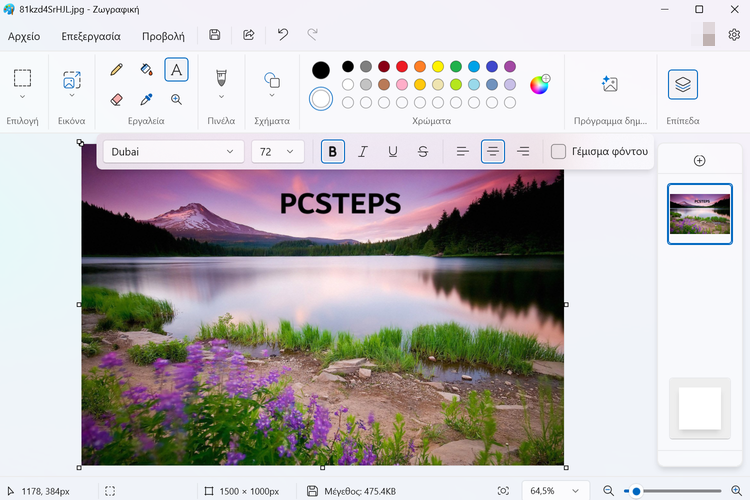
Task: Click the zoom in magnifier in status bar
Action: [737, 491]
